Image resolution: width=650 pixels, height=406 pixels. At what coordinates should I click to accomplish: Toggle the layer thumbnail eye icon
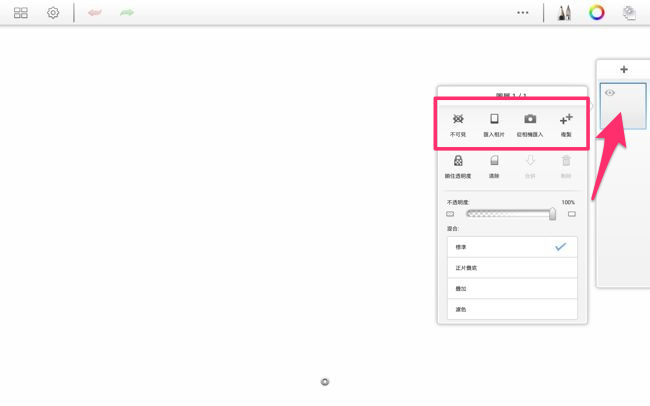(x=609, y=93)
